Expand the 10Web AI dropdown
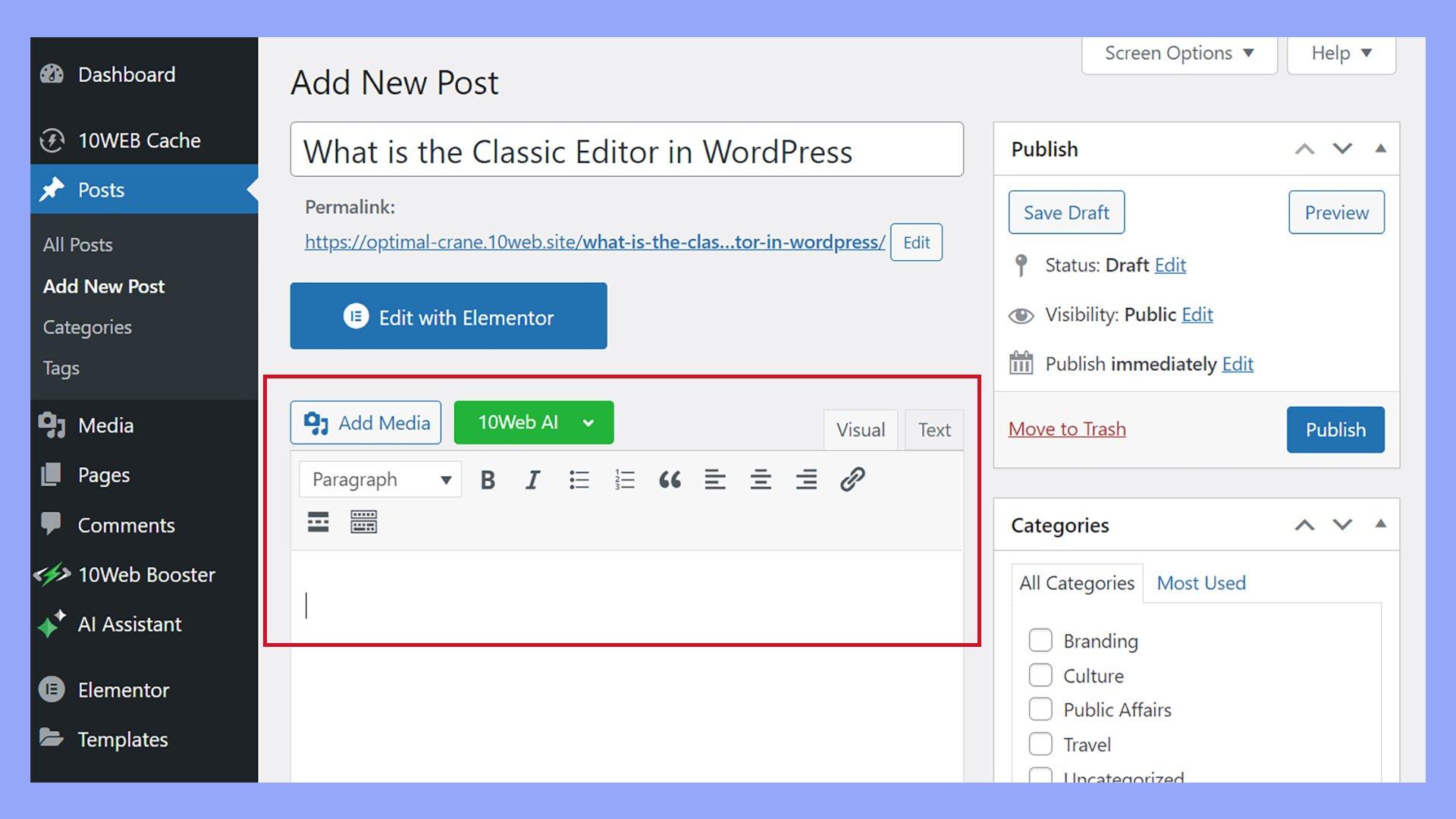Image resolution: width=1456 pixels, height=819 pixels. (x=588, y=422)
